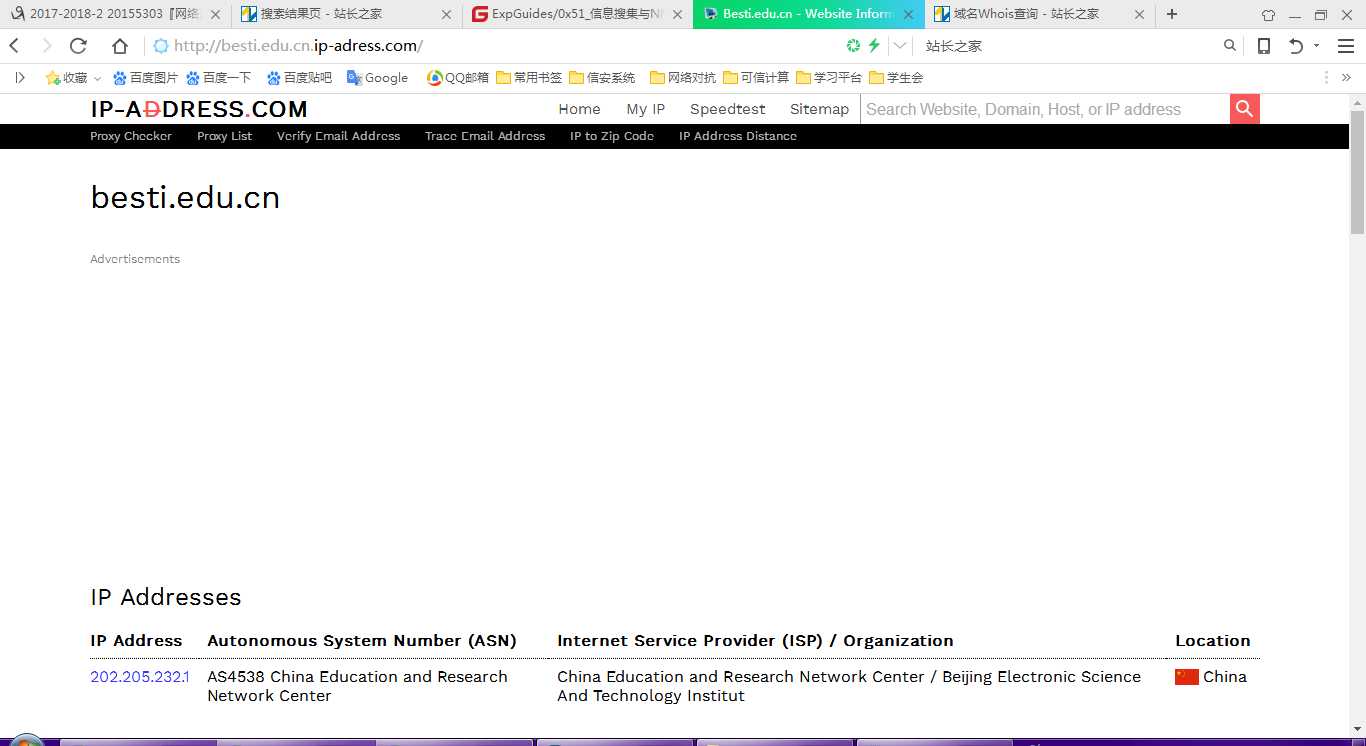Open the Speedtest page
The image size is (1366, 746).
click(x=727, y=110)
